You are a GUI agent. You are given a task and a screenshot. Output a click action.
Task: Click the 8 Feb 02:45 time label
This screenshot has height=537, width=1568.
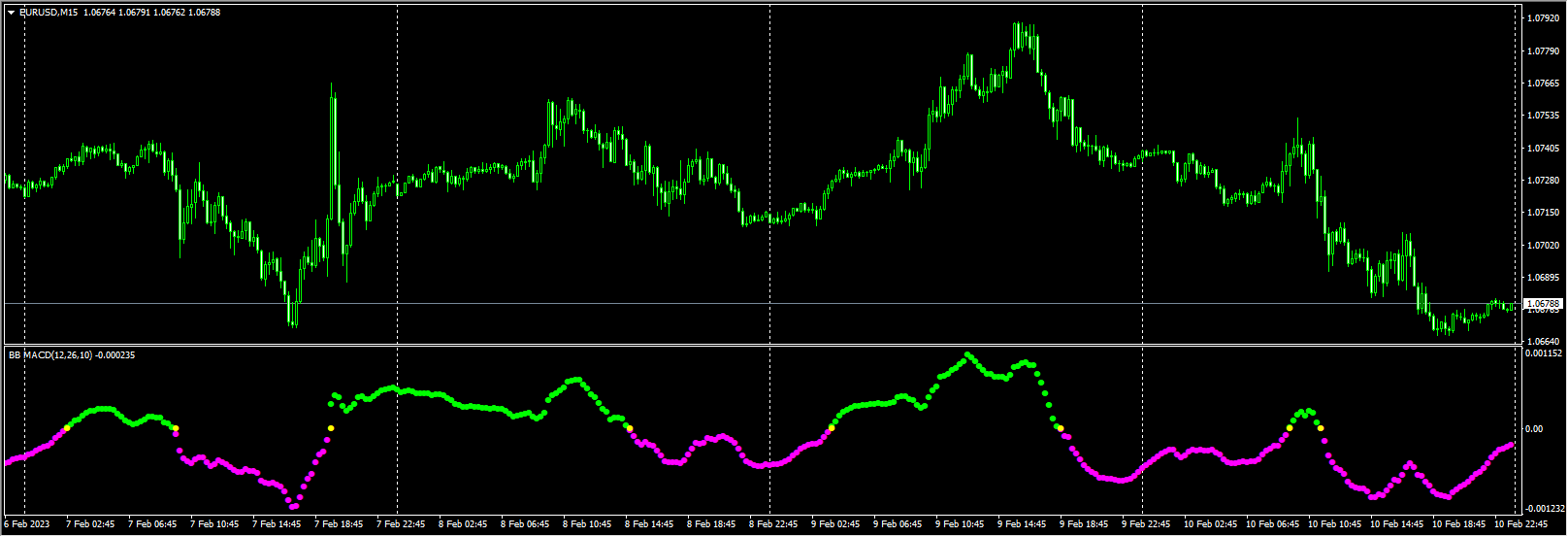[462, 524]
